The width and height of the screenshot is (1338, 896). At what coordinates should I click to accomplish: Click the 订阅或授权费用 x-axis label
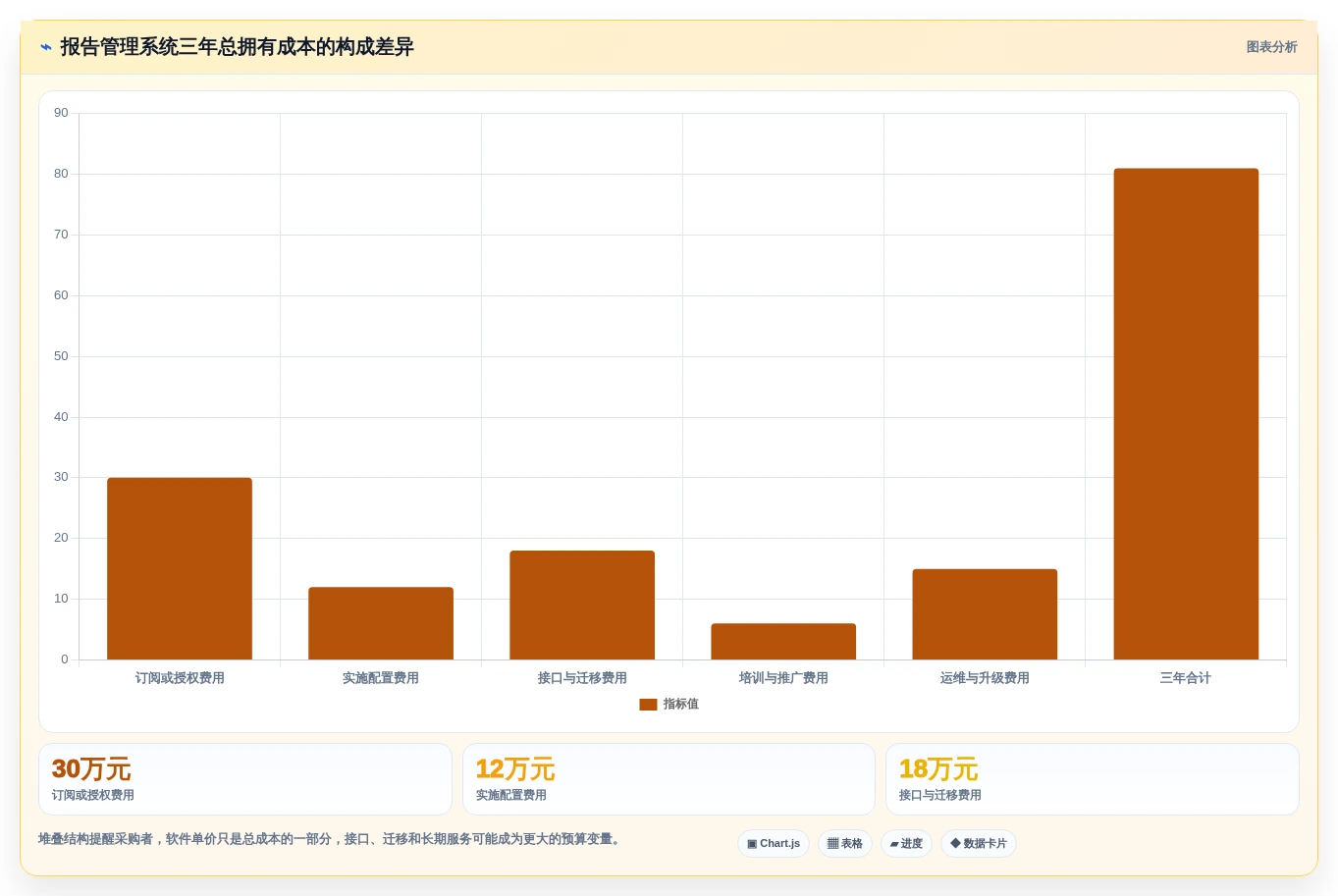tap(180, 678)
